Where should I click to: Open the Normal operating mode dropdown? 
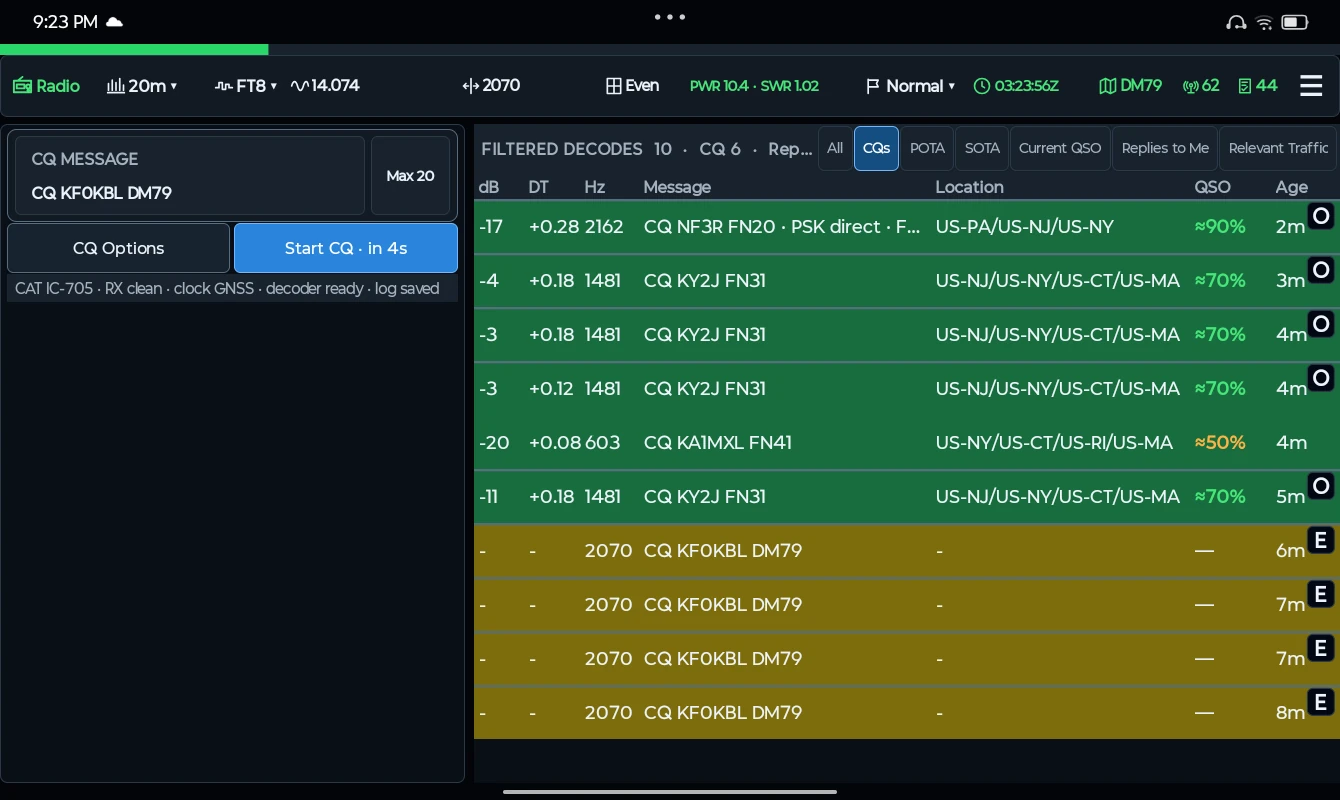point(910,86)
